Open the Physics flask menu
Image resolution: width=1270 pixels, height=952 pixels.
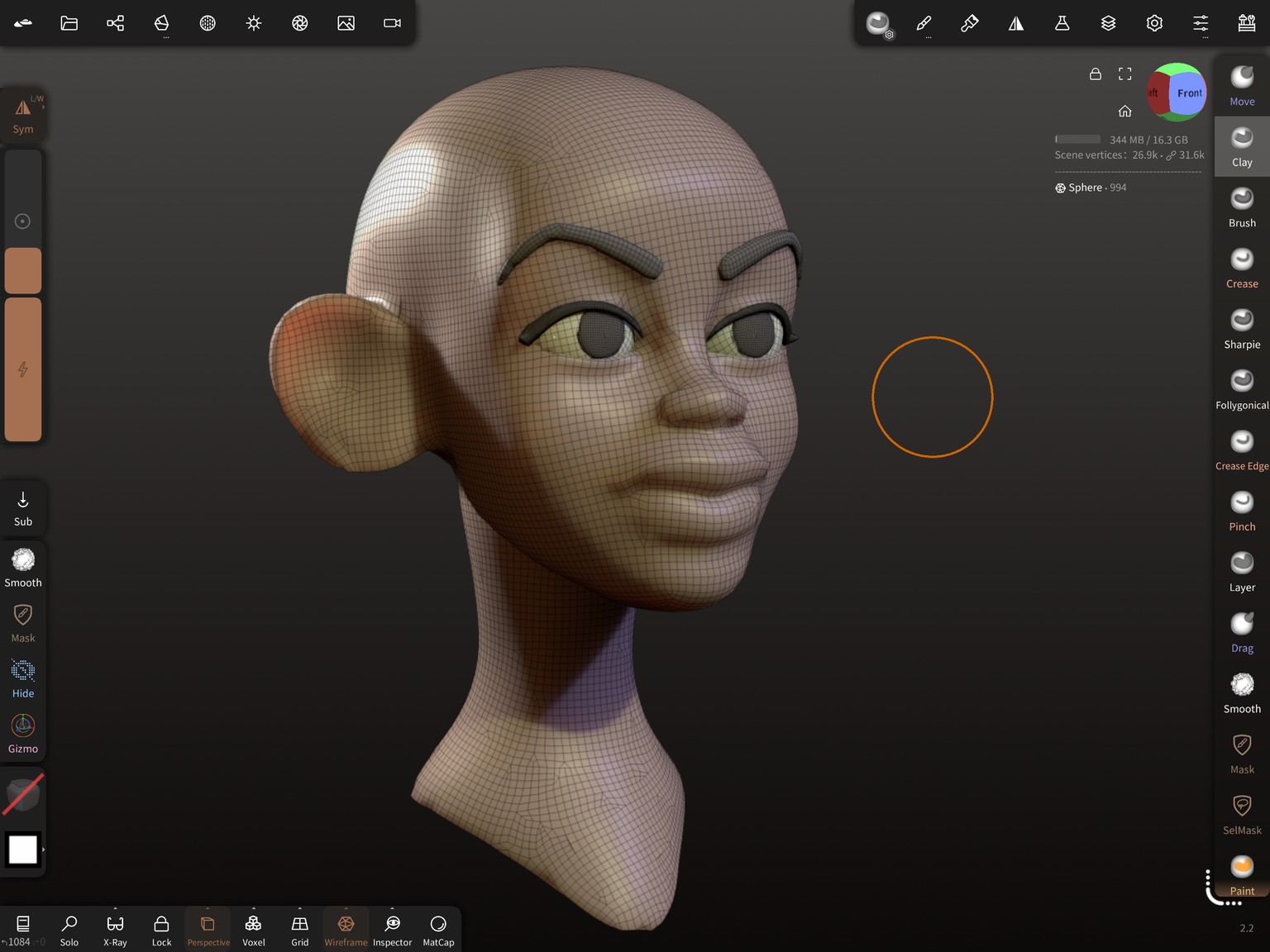pyautogui.click(x=1062, y=23)
